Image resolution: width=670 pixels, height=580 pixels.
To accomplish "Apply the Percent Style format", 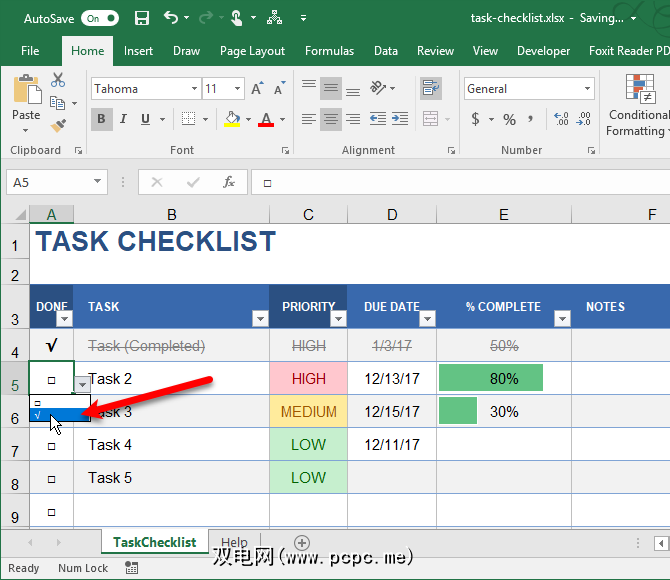I will [510, 119].
